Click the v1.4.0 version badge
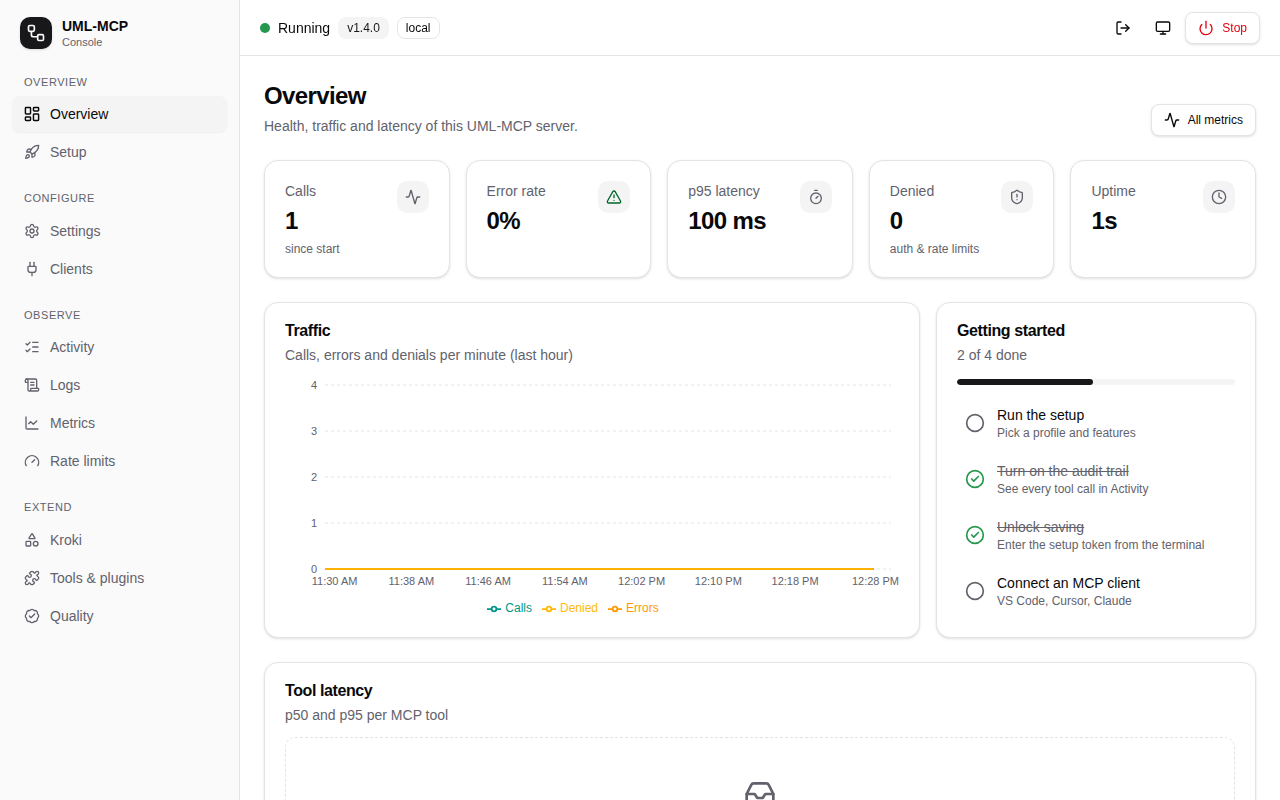1280x800 pixels. point(363,28)
